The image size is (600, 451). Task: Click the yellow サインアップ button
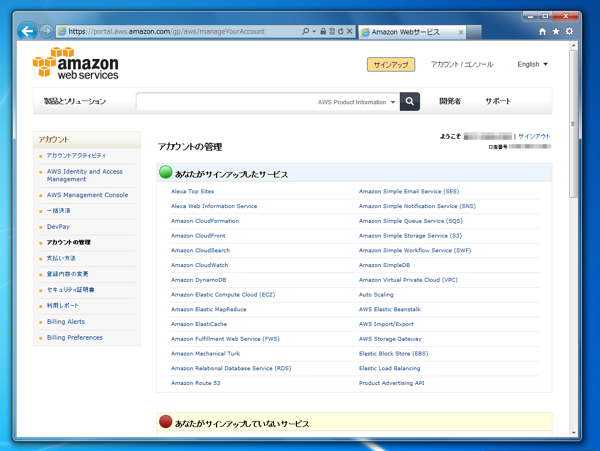click(391, 65)
